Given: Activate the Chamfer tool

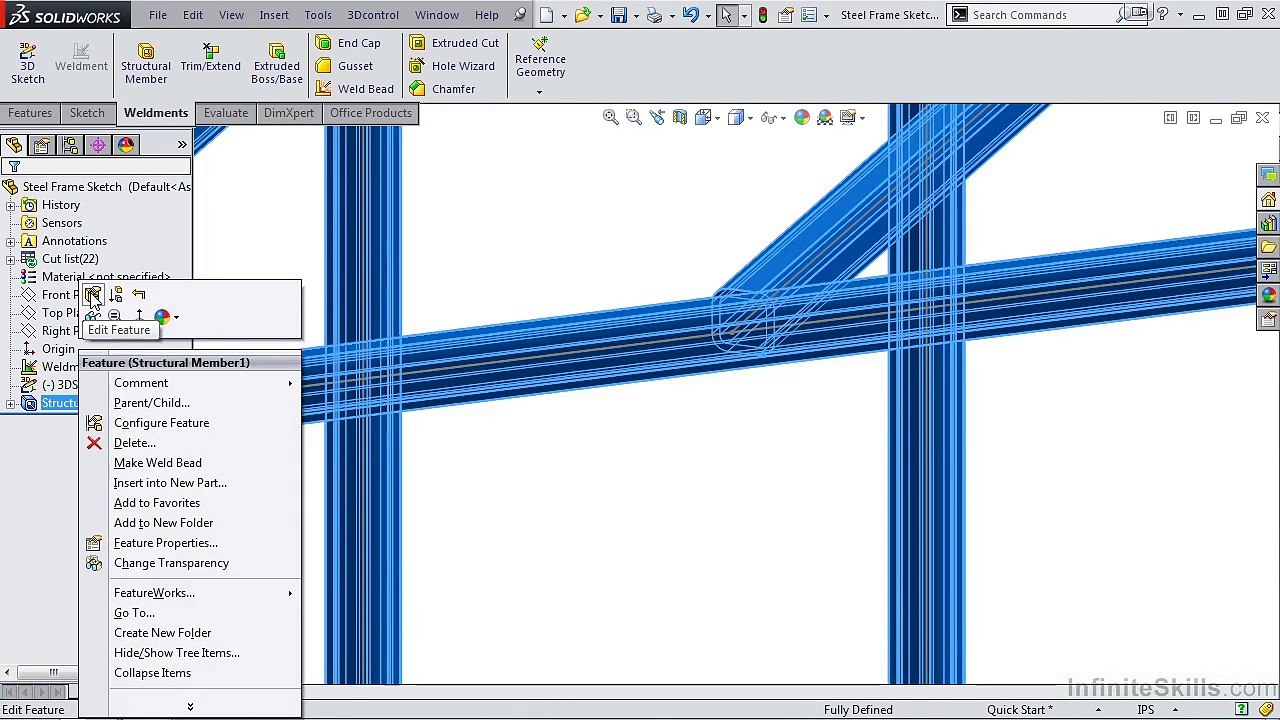Looking at the screenshot, I should coord(442,89).
